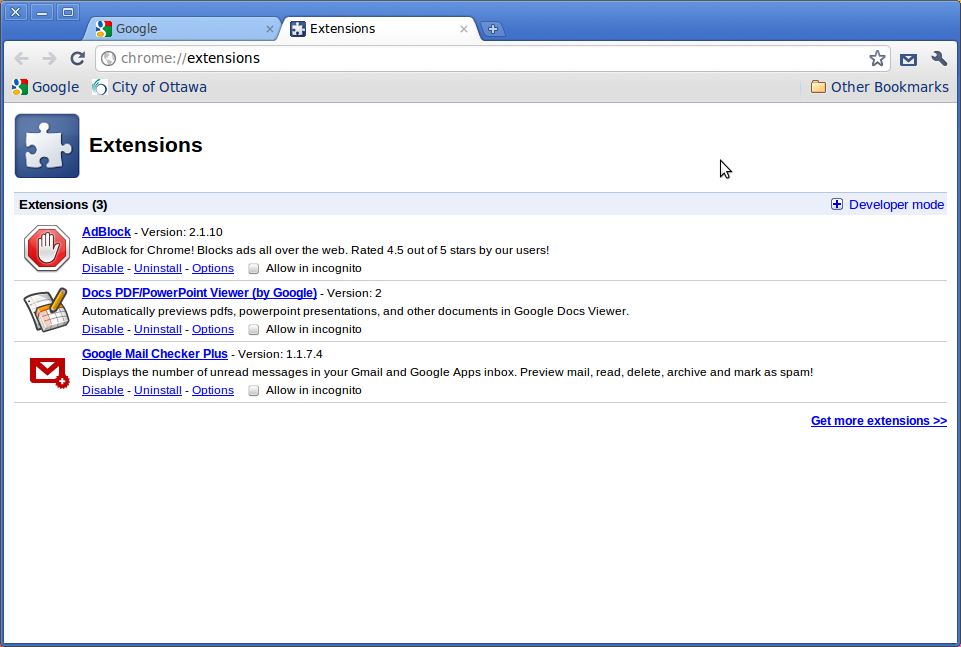
Task: Click the AdBlock version 2.1.10 text
Action: (x=181, y=232)
